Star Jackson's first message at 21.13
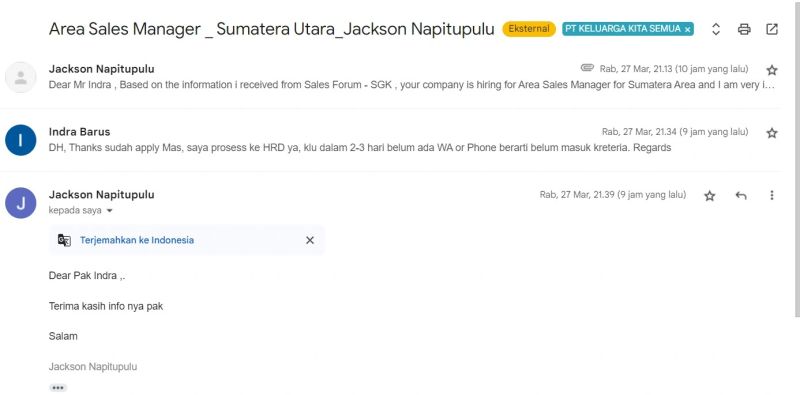The height and width of the screenshot is (395, 800). (x=772, y=70)
